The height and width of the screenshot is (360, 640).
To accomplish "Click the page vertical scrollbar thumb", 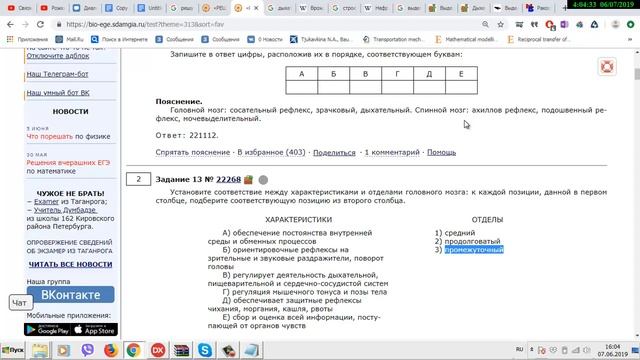I will point(637,75).
